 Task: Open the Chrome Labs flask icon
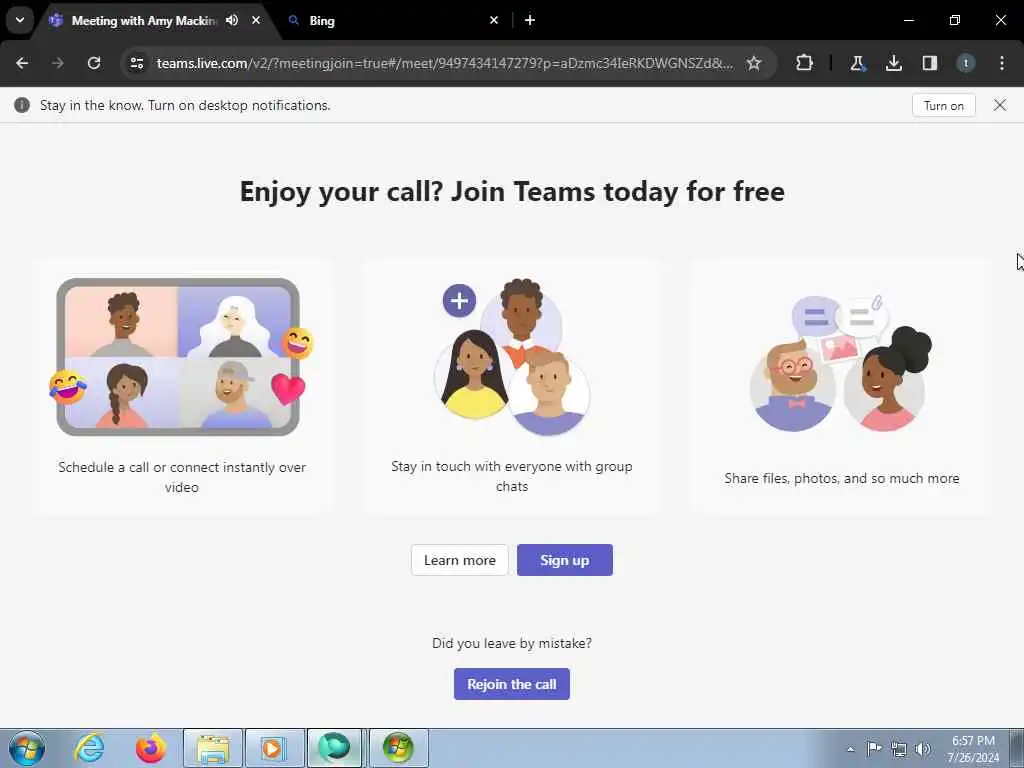click(x=857, y=63)
